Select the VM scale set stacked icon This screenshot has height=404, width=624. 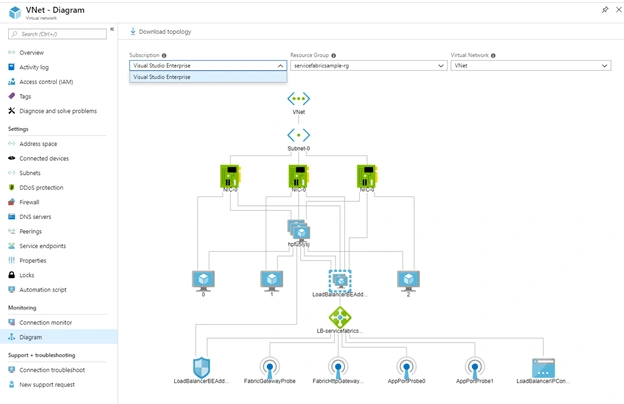pyautogui.click(x=298, y=230)
